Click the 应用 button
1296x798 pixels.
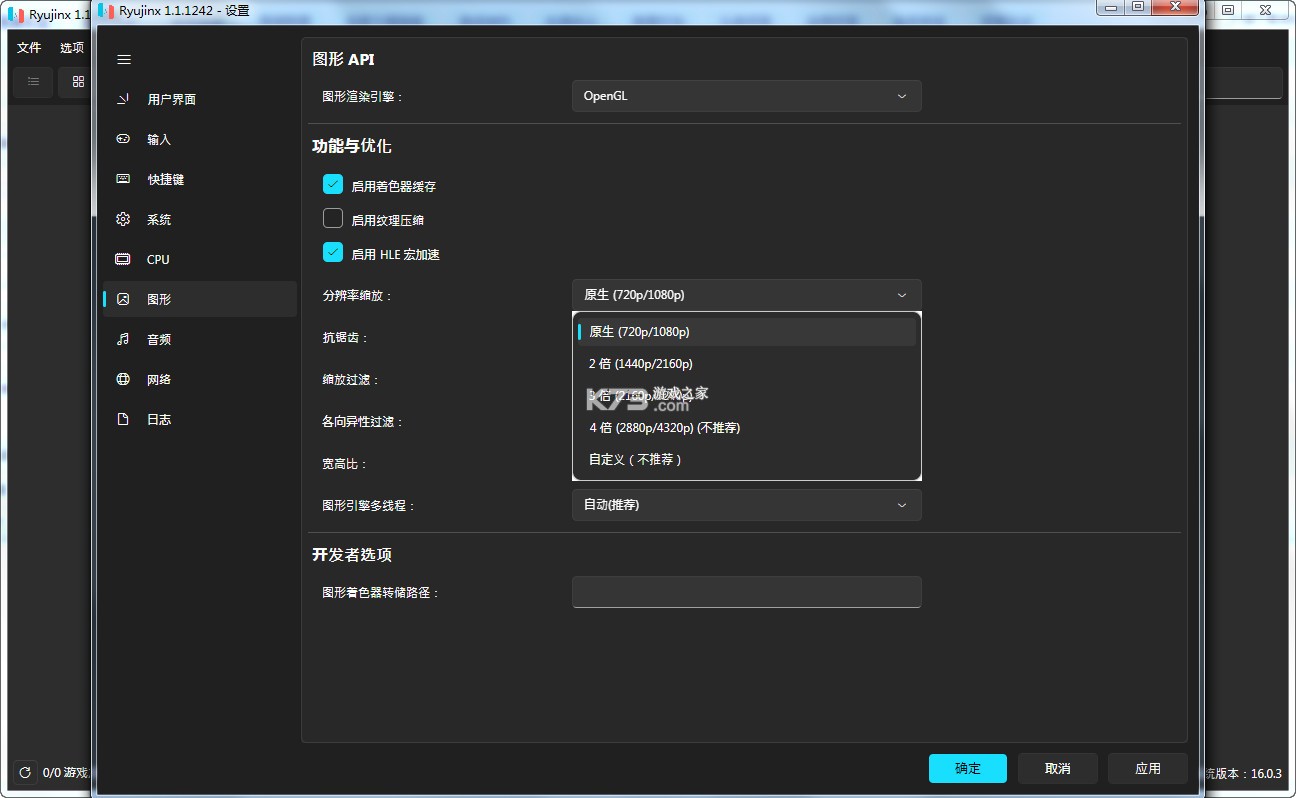[1148, 768]
